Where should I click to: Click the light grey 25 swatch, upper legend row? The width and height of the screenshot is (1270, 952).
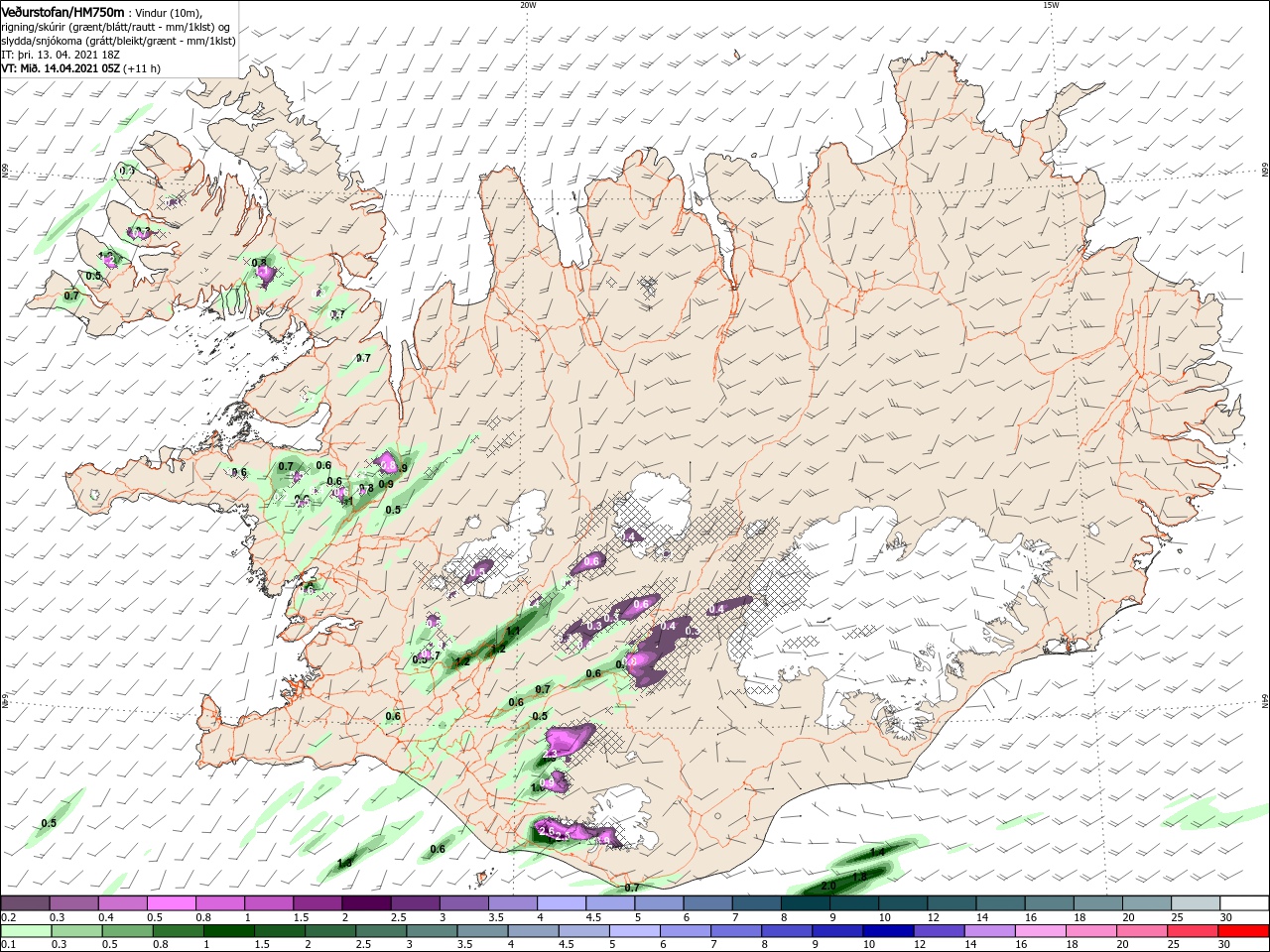1197,903
